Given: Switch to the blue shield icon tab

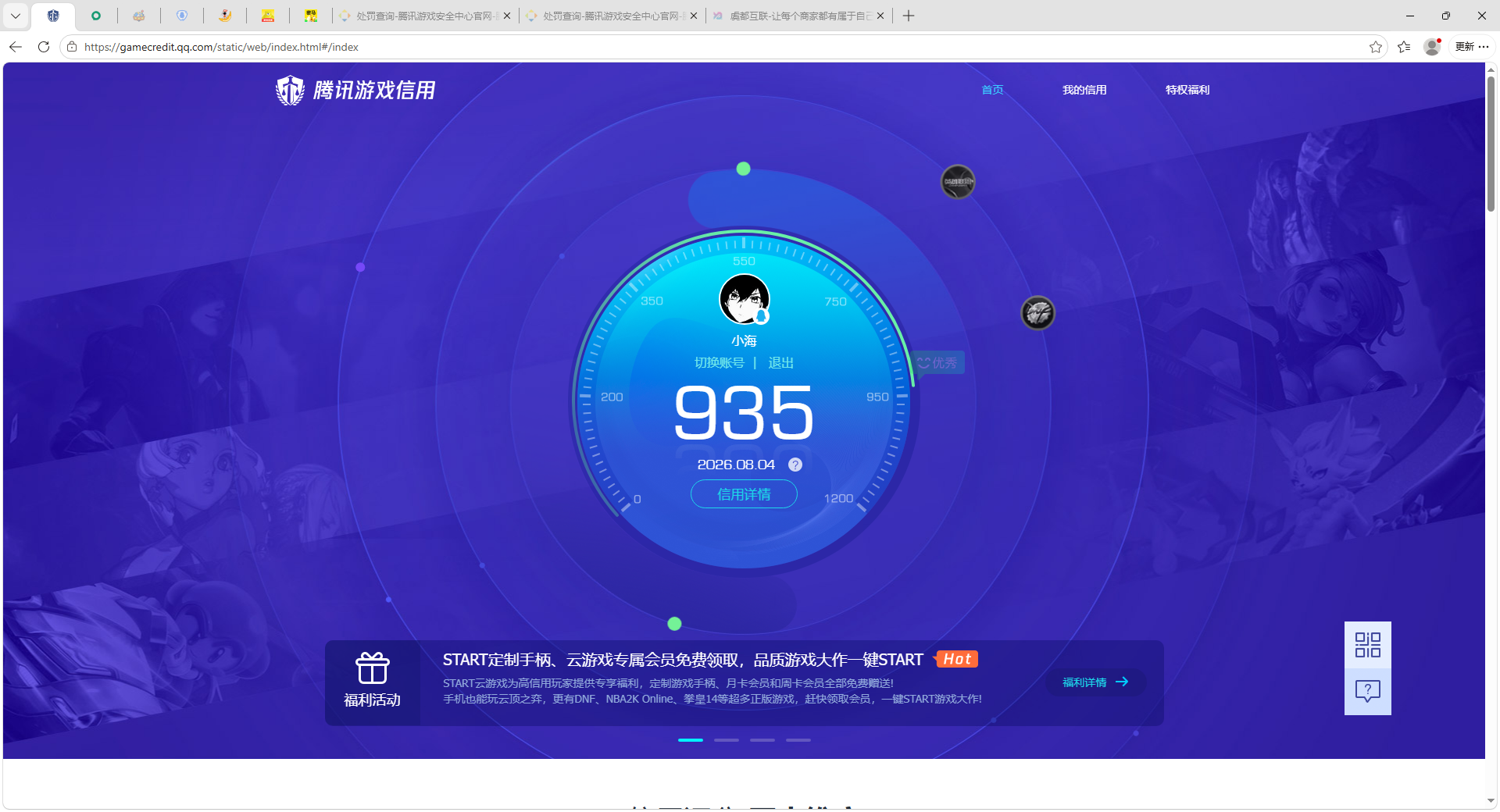Looking at the screenshot, I should [182, 16].
